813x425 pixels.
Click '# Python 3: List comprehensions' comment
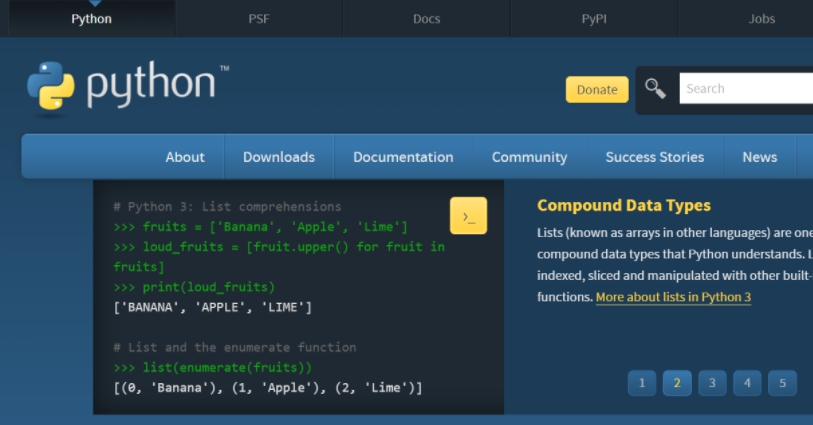pyautogui.click(x=227, y=207)
